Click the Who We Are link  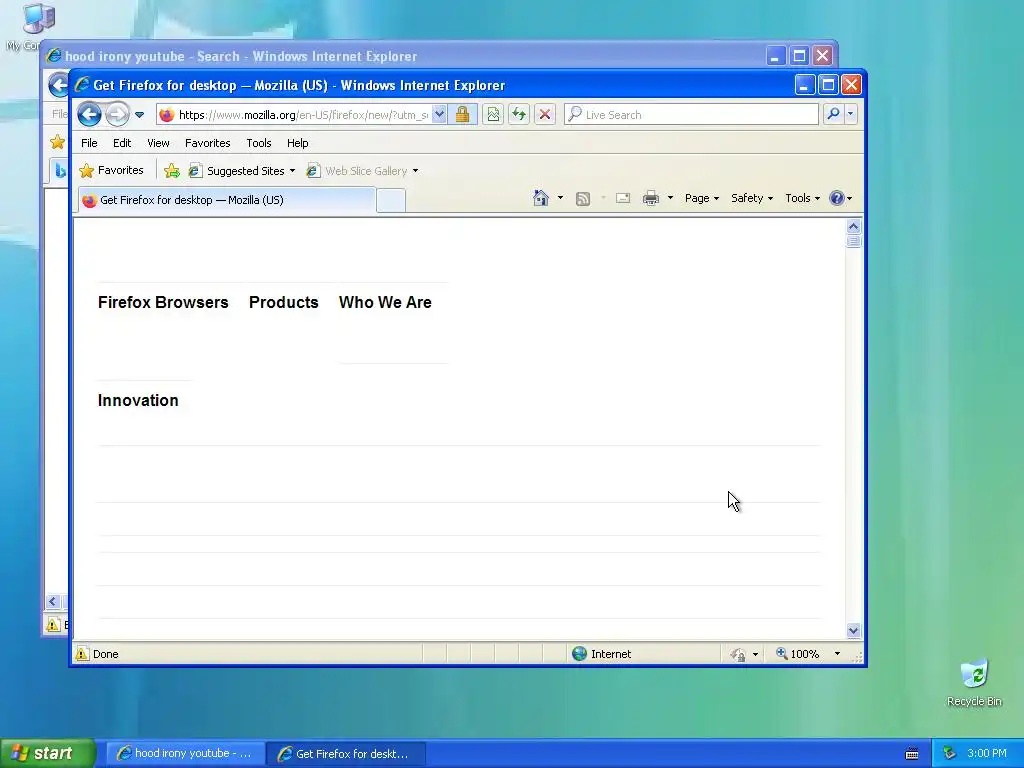pyautogui.click(x=385, y=302)
